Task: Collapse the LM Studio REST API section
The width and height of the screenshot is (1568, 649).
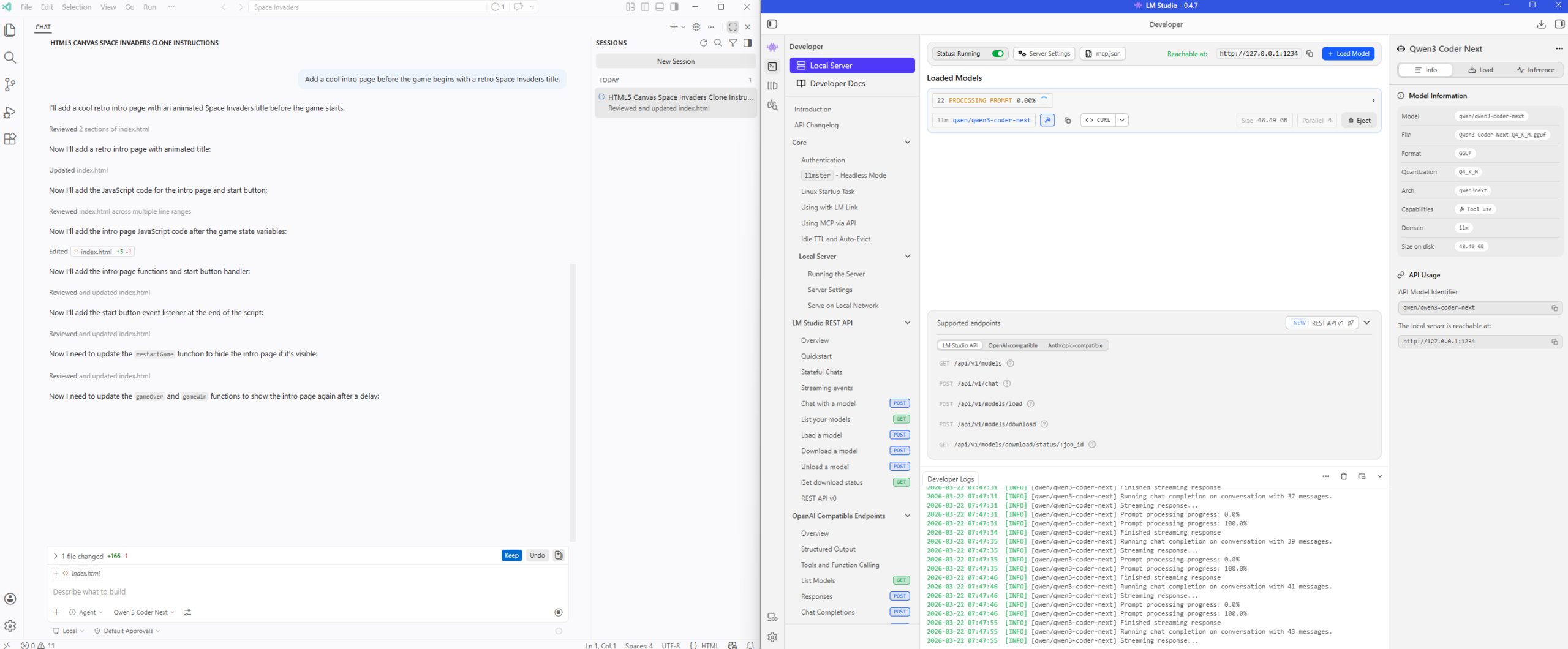Action: click(x=908, y=323)
